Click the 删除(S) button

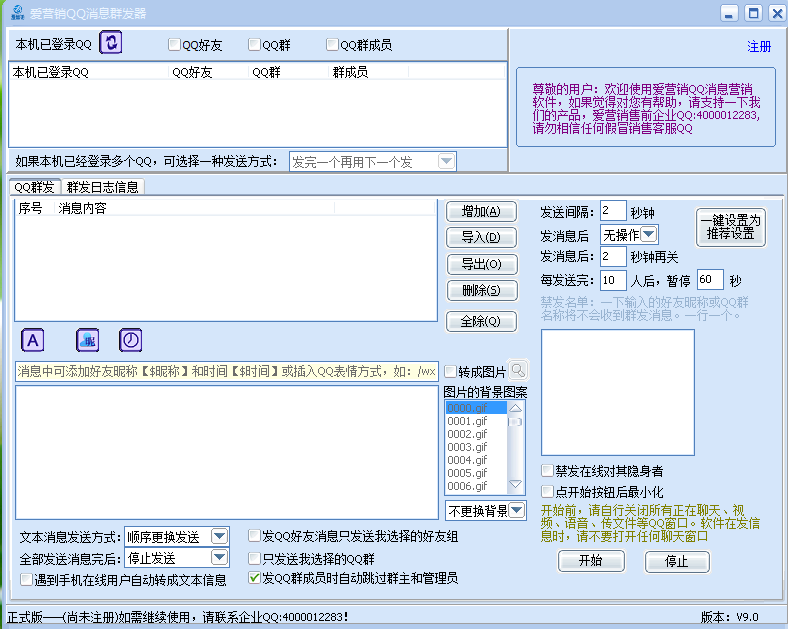[481, 290]
